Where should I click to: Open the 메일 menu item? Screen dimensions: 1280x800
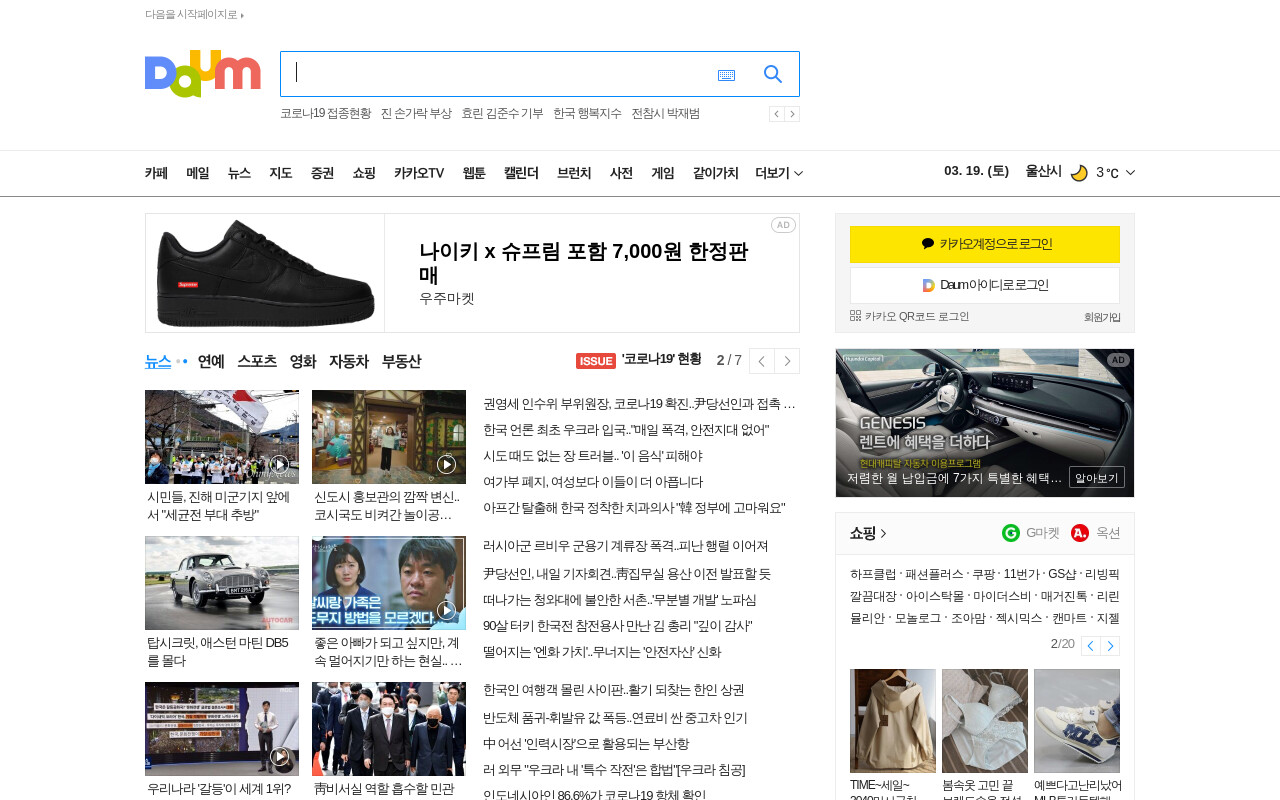[198, 173]
